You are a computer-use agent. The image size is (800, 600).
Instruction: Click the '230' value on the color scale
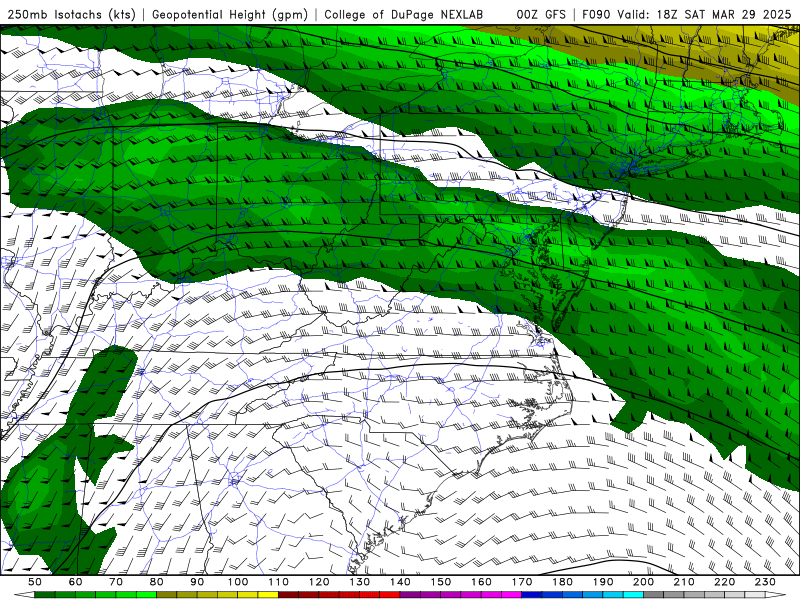[765, 582]
